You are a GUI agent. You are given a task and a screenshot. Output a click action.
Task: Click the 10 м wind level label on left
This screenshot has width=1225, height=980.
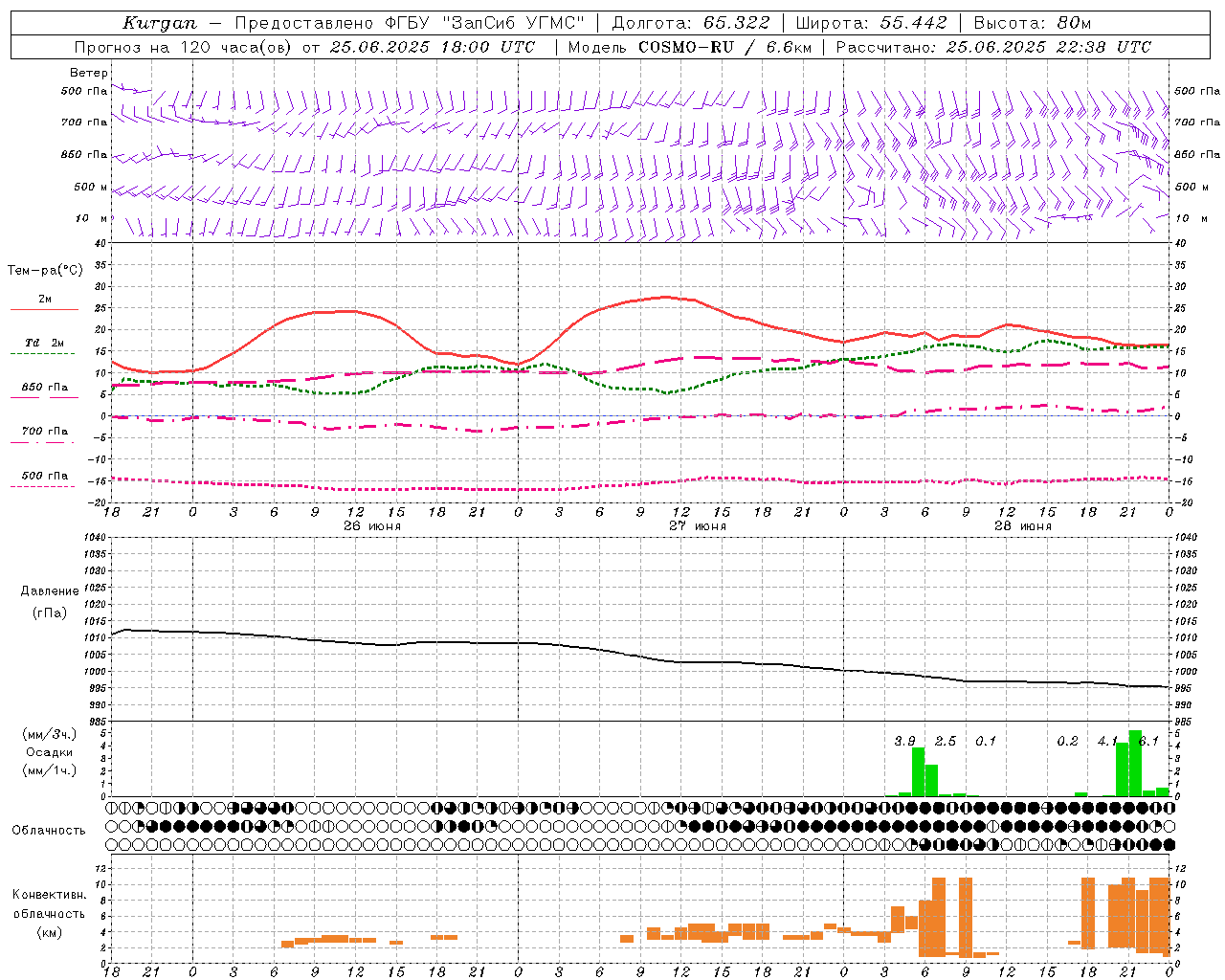93,219
